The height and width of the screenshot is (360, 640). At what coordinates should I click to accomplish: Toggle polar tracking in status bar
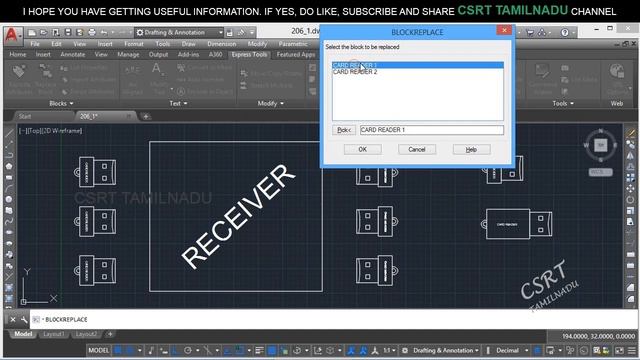pyautogui.click(x=188, y=350)
